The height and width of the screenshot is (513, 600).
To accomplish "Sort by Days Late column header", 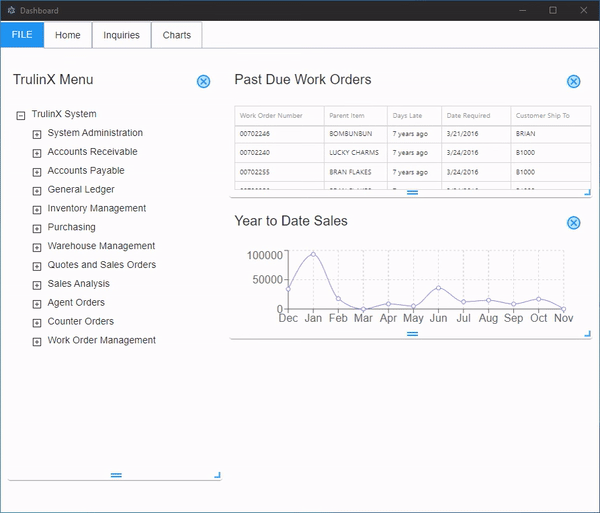I will 414,116.
